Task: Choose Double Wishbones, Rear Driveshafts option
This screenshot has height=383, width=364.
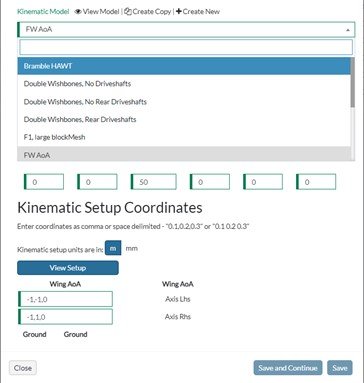Action: pyautogui.click(x=184, y=119)
